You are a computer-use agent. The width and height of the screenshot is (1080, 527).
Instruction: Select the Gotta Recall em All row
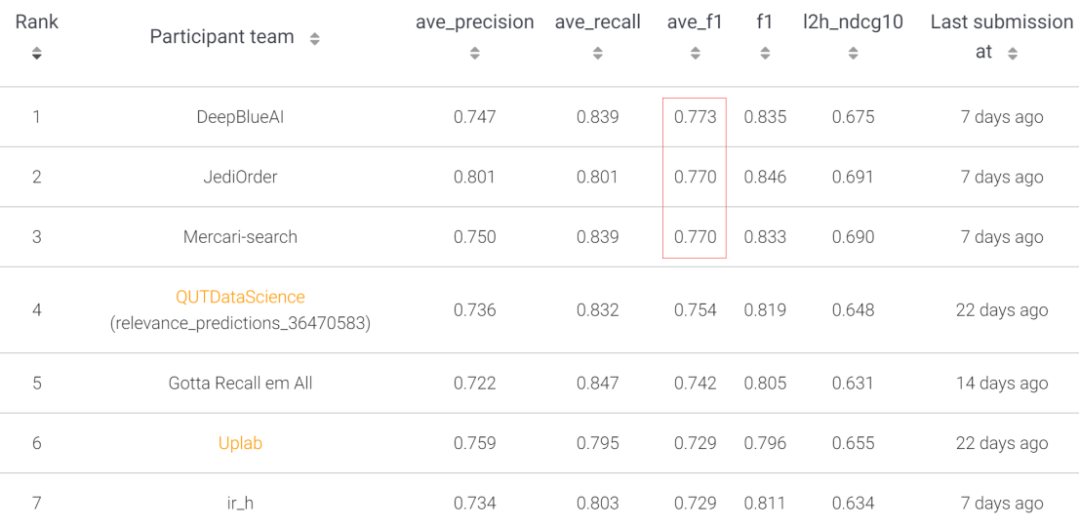pyautogui.click(x=240, y=383)
